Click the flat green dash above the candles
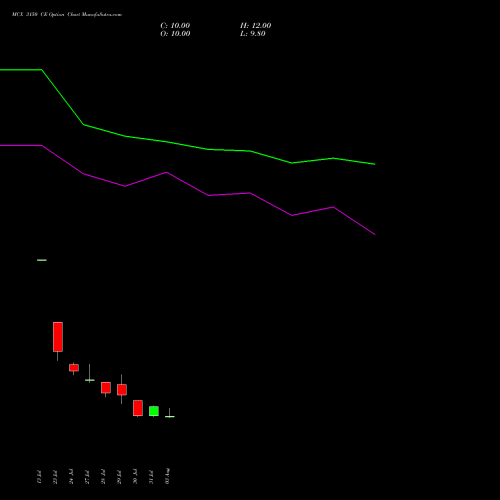 pyautogui.click(x=42, y=260)
